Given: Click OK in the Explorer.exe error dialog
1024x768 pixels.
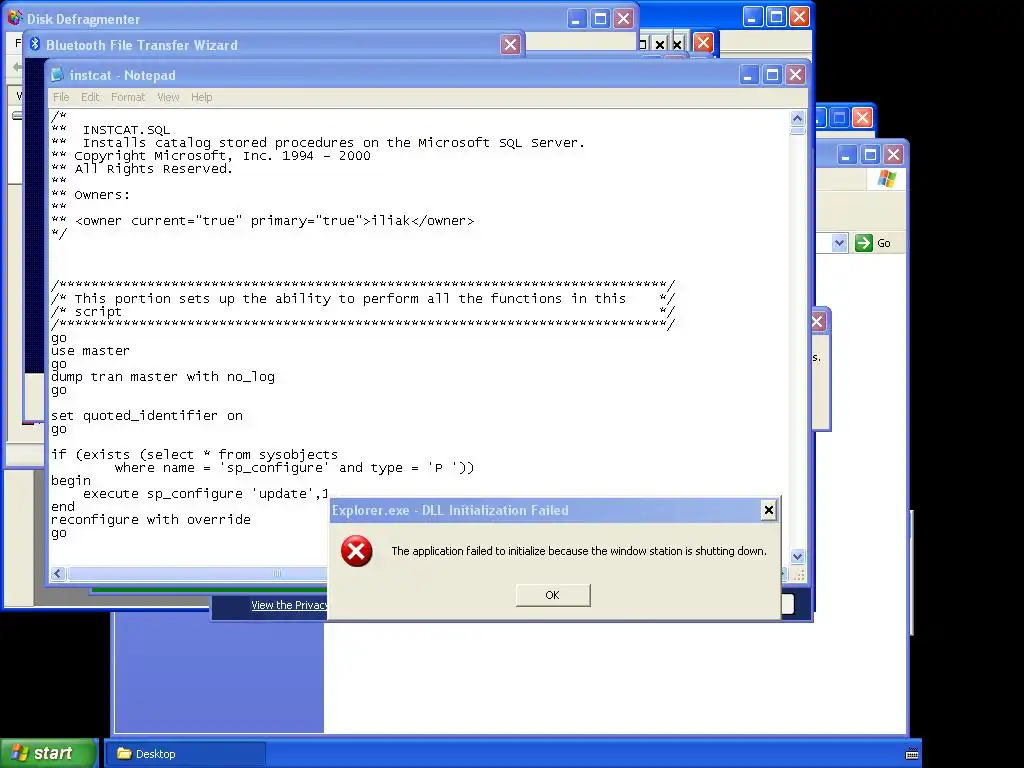Looking at the screenshot, I should click(552, 595).
